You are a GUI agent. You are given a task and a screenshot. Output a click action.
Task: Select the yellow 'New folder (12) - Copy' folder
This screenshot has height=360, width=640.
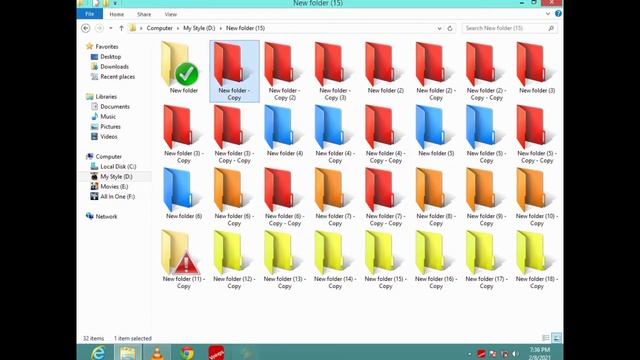pyautogui.click(x=233, y=253)
